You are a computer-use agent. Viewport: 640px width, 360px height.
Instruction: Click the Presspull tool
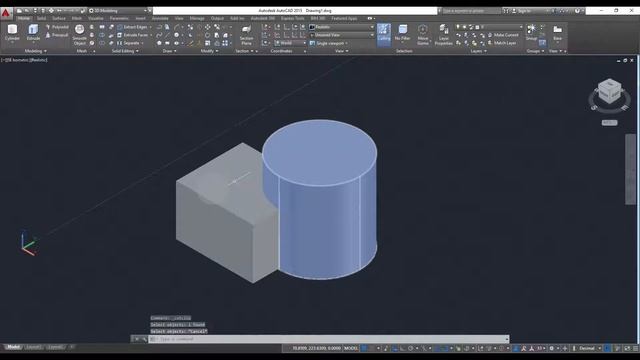(x=57, y=35)
